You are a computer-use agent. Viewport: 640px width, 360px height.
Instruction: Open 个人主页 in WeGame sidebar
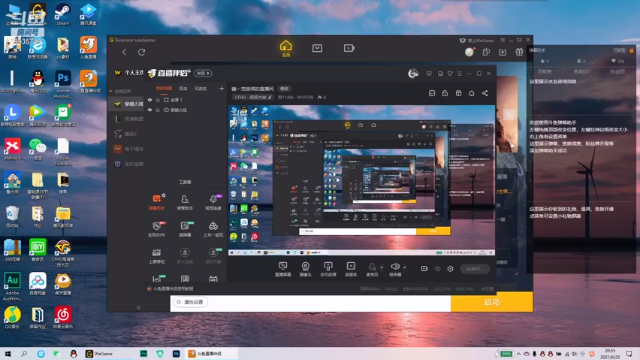[129, 73]
